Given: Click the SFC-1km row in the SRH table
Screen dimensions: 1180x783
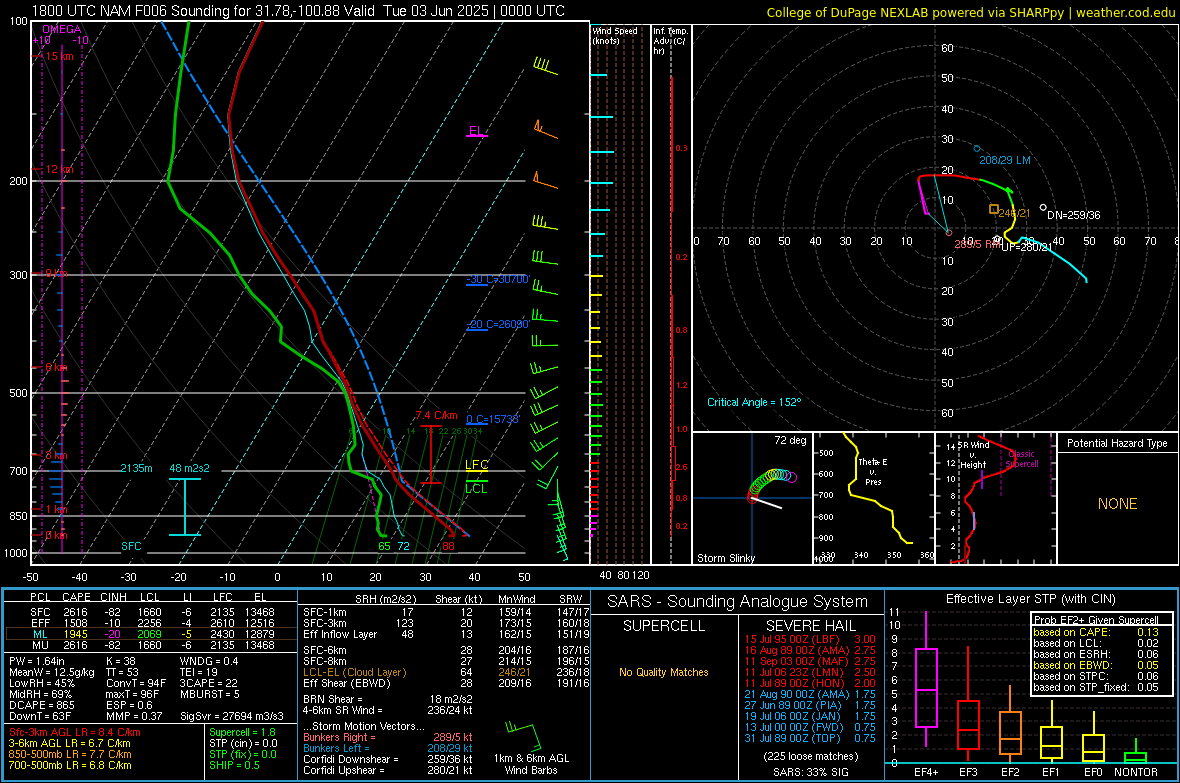Looking at the screenshot, I should tap(446, 612).
